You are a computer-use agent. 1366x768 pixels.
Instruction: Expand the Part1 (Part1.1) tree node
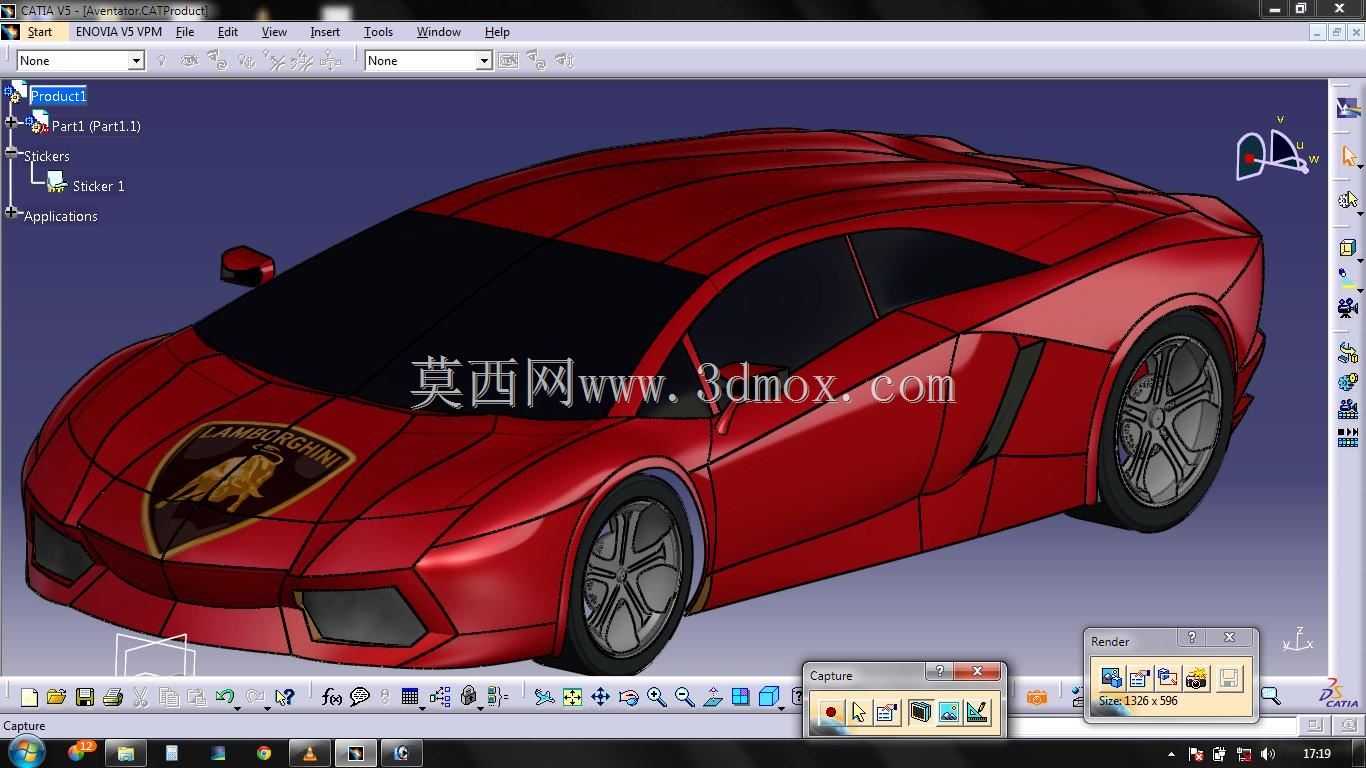pos(11,122)
